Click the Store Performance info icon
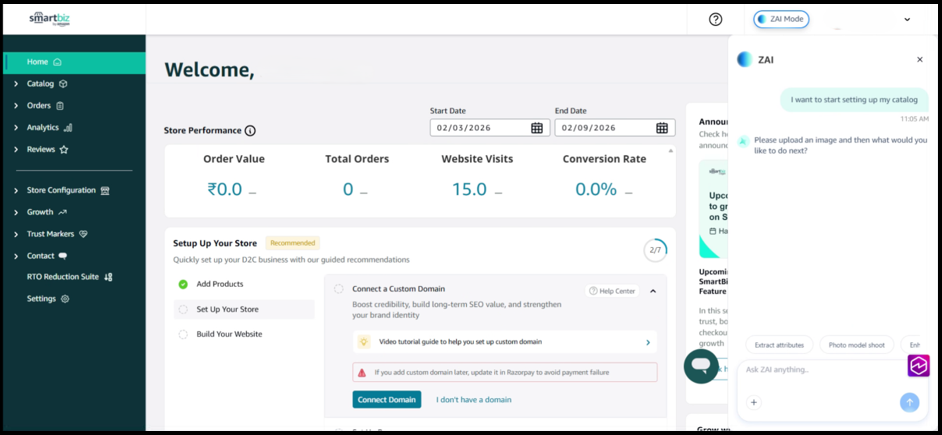 [x=250, y=131]
